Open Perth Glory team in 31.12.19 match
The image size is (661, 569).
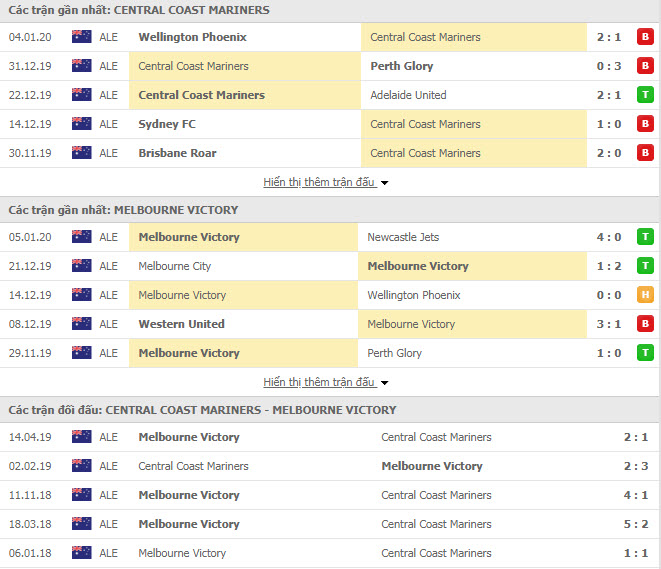point(402,66)
